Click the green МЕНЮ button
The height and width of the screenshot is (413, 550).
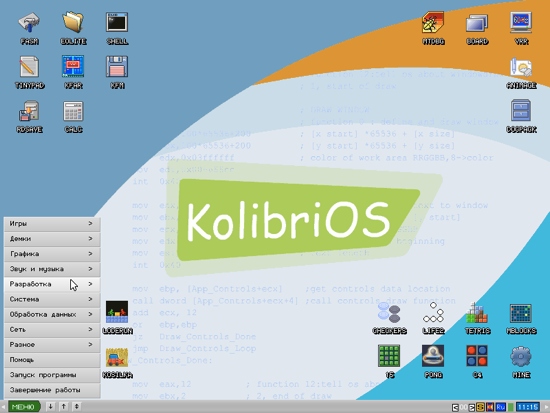24,407
